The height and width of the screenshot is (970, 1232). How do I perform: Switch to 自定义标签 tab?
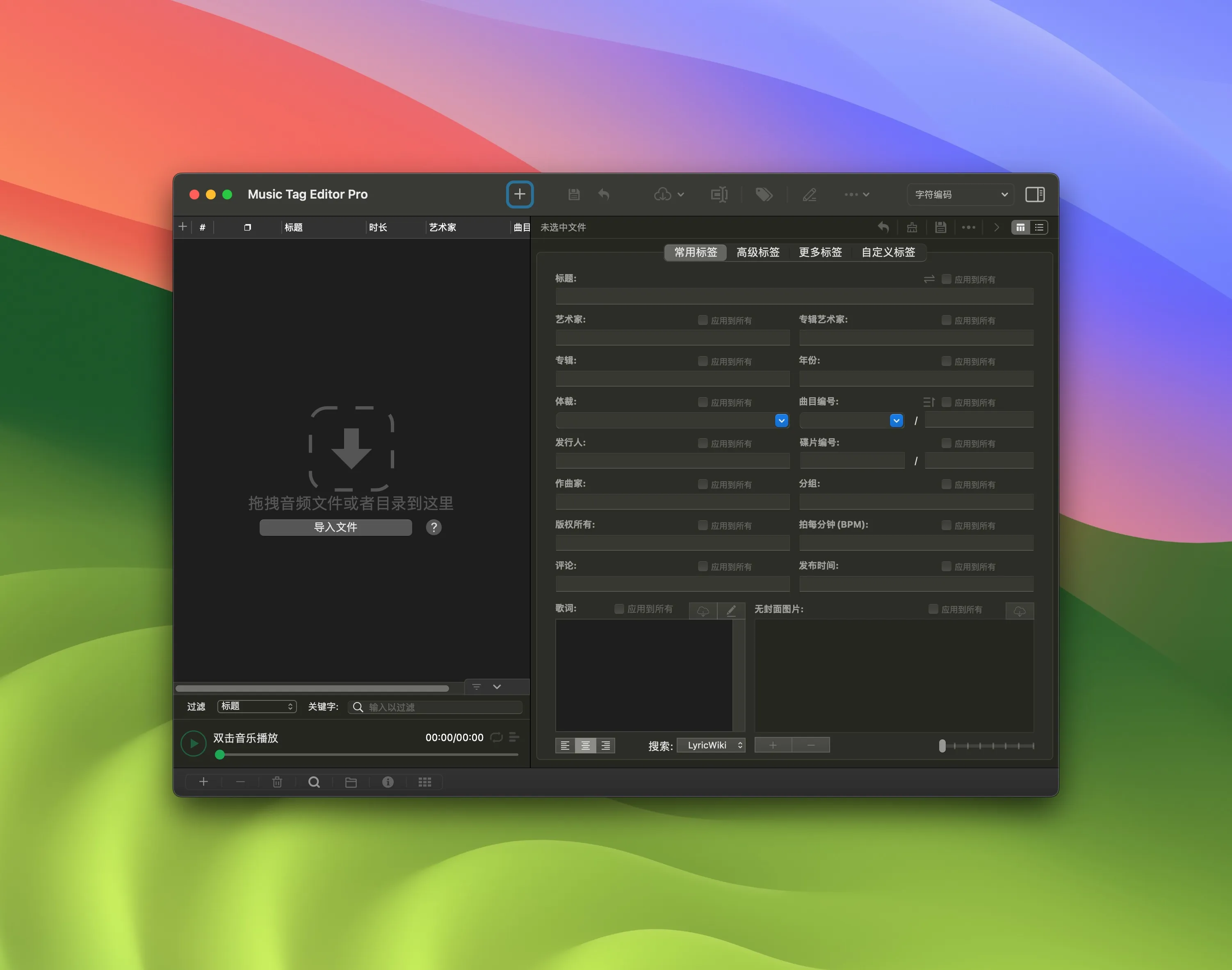(888, 252)
